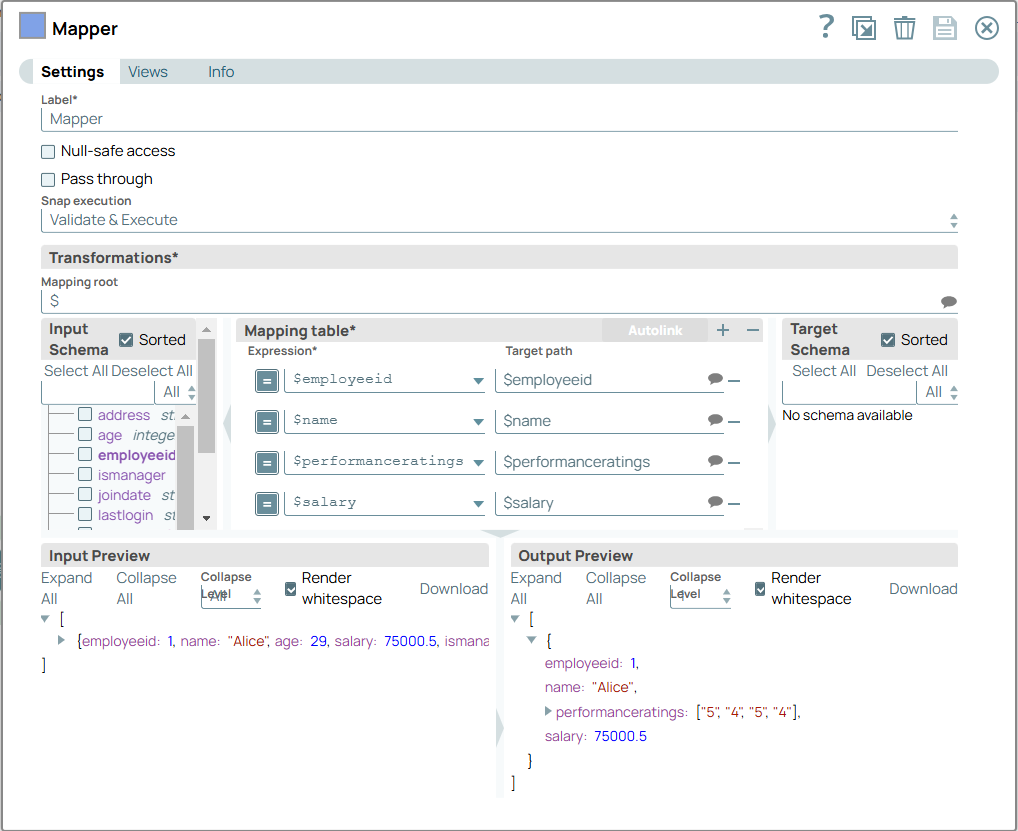Viewport: 1018px width, 831px height.
Task: Open the Mapper help question mark icon
Action: point(825,27)
